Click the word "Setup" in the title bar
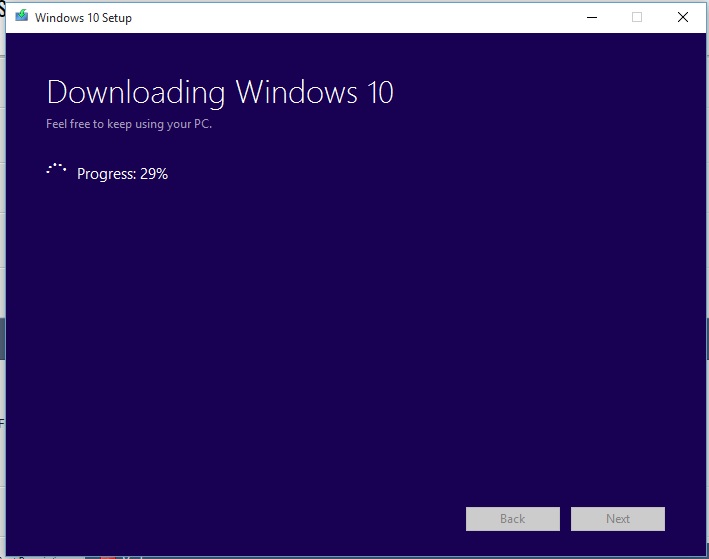 (115, 18)
